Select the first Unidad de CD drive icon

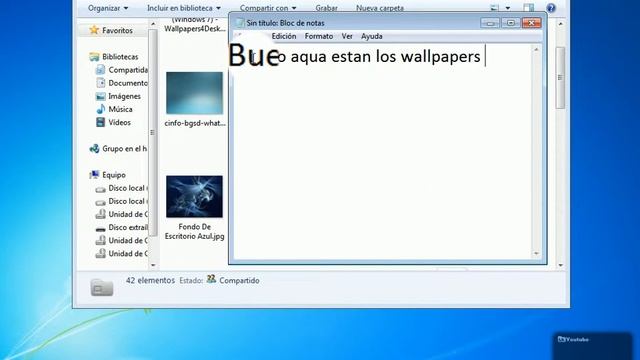(x=100, y=214)
